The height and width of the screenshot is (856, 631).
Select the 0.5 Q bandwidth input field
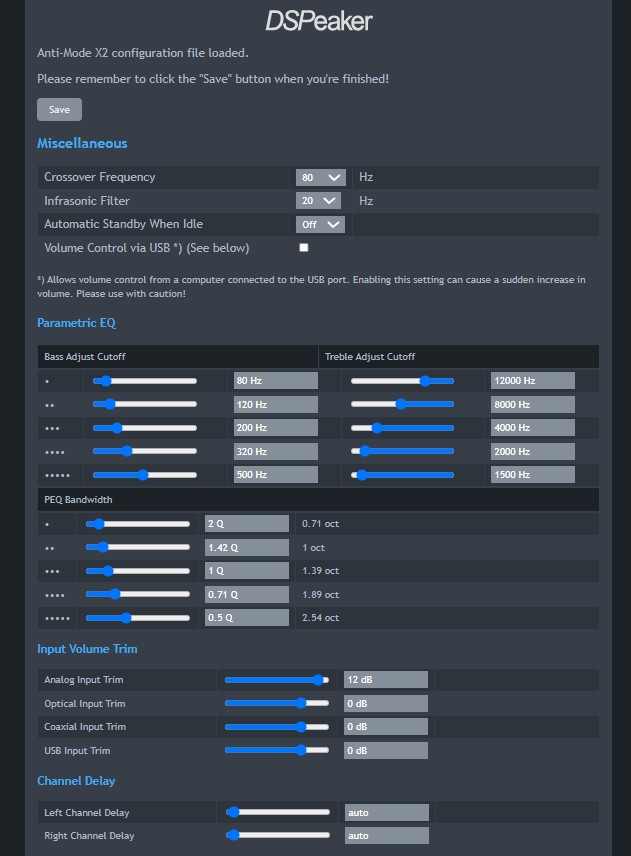coord(246,618)
